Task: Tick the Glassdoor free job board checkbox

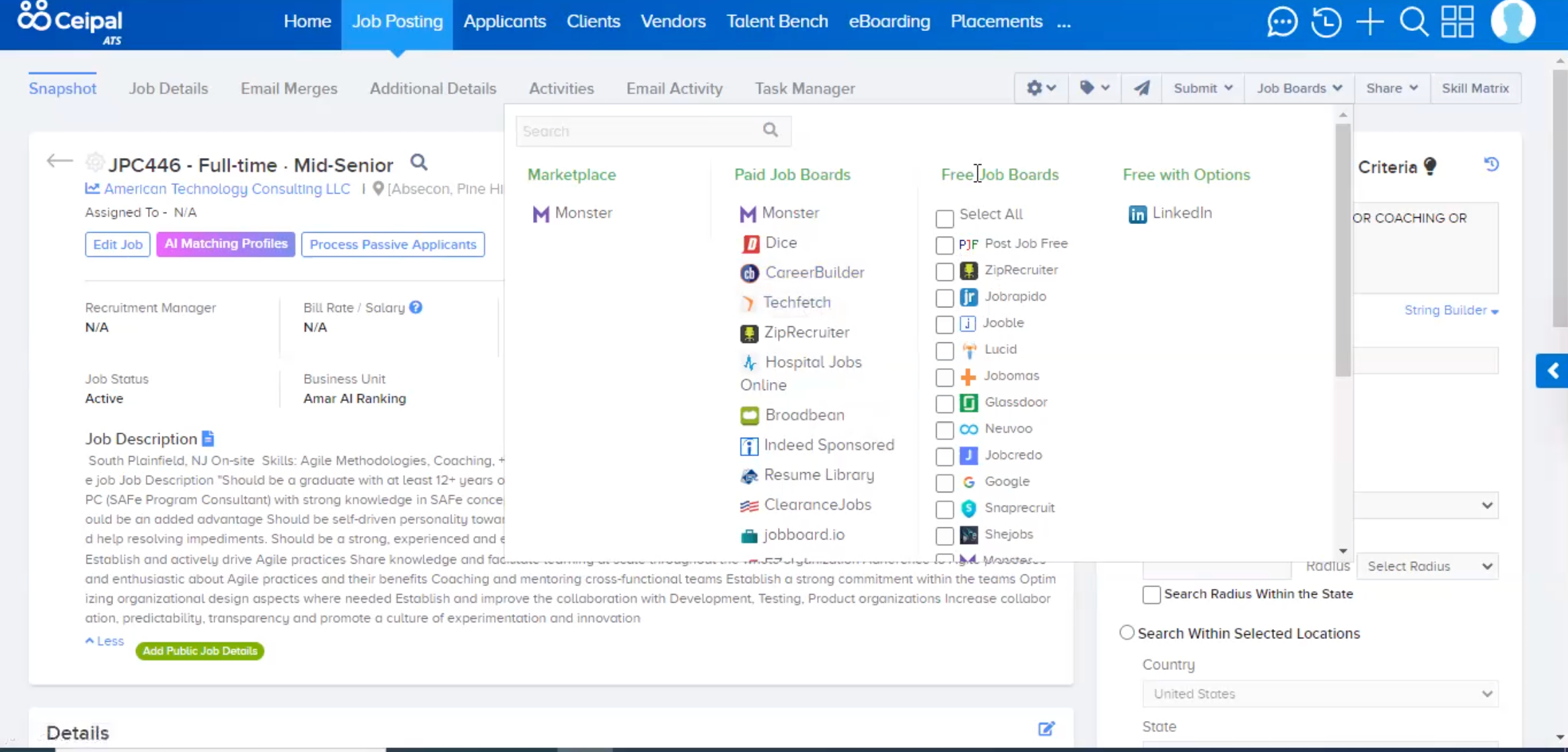Action: [944, 404]
